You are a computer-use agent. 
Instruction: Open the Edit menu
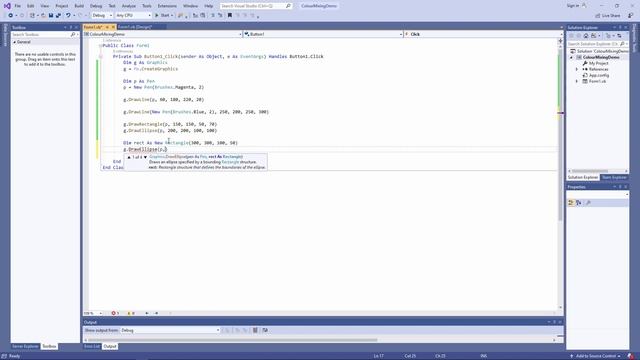tap(31, 6)
